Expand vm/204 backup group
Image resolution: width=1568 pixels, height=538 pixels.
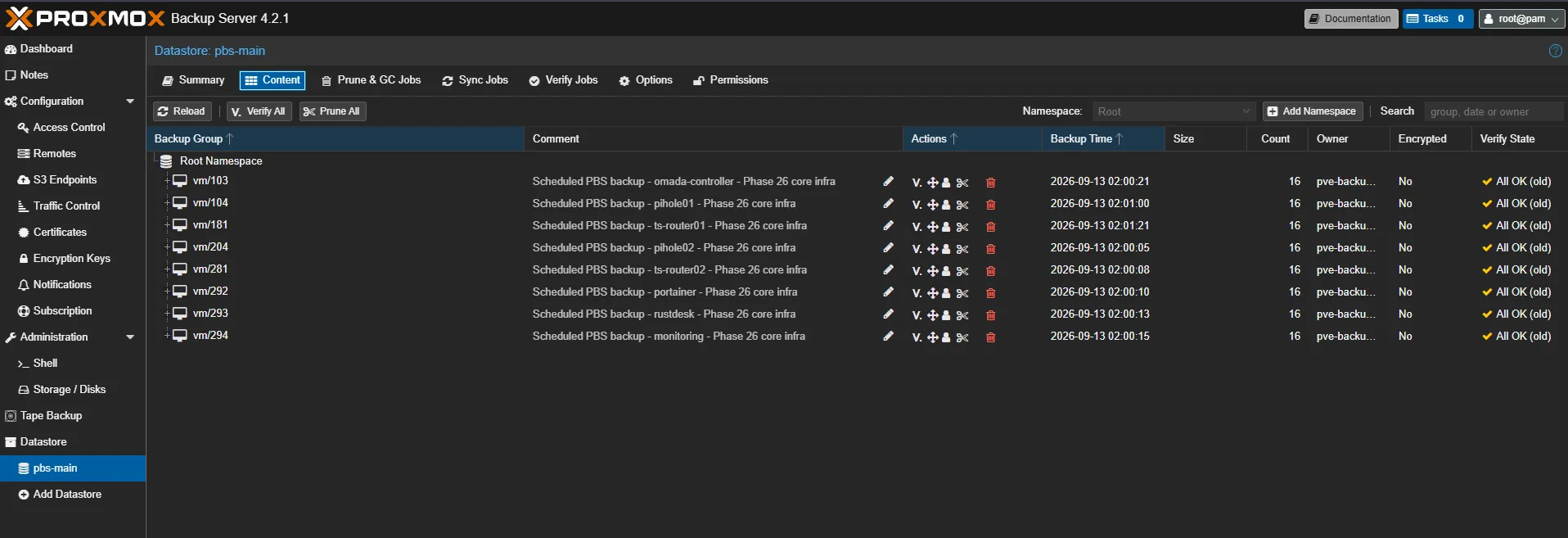tap(167, 246)
